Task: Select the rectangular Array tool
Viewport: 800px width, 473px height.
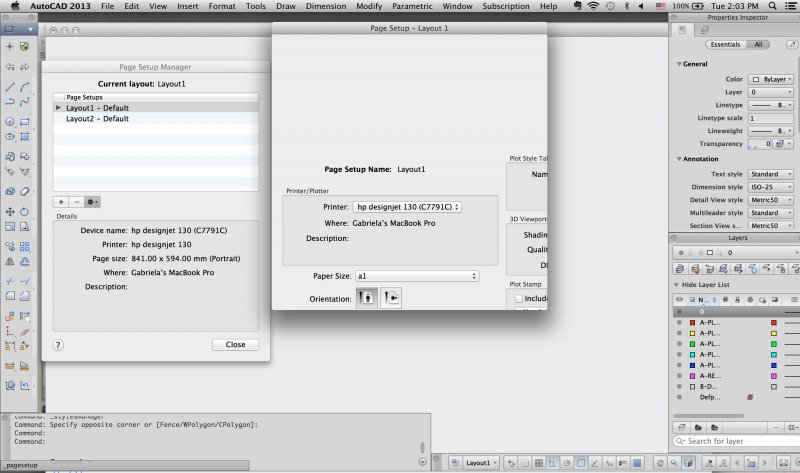Action: 24,246
